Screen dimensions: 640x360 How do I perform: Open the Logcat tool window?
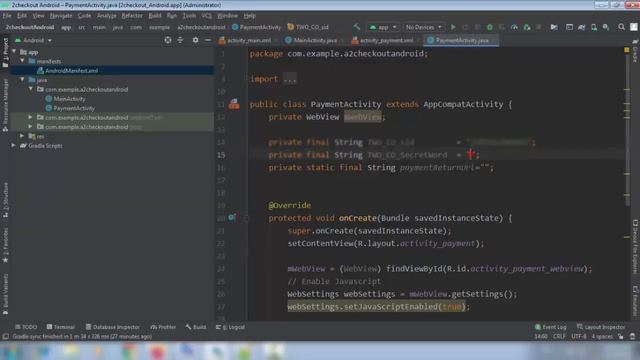coord(230,327)
